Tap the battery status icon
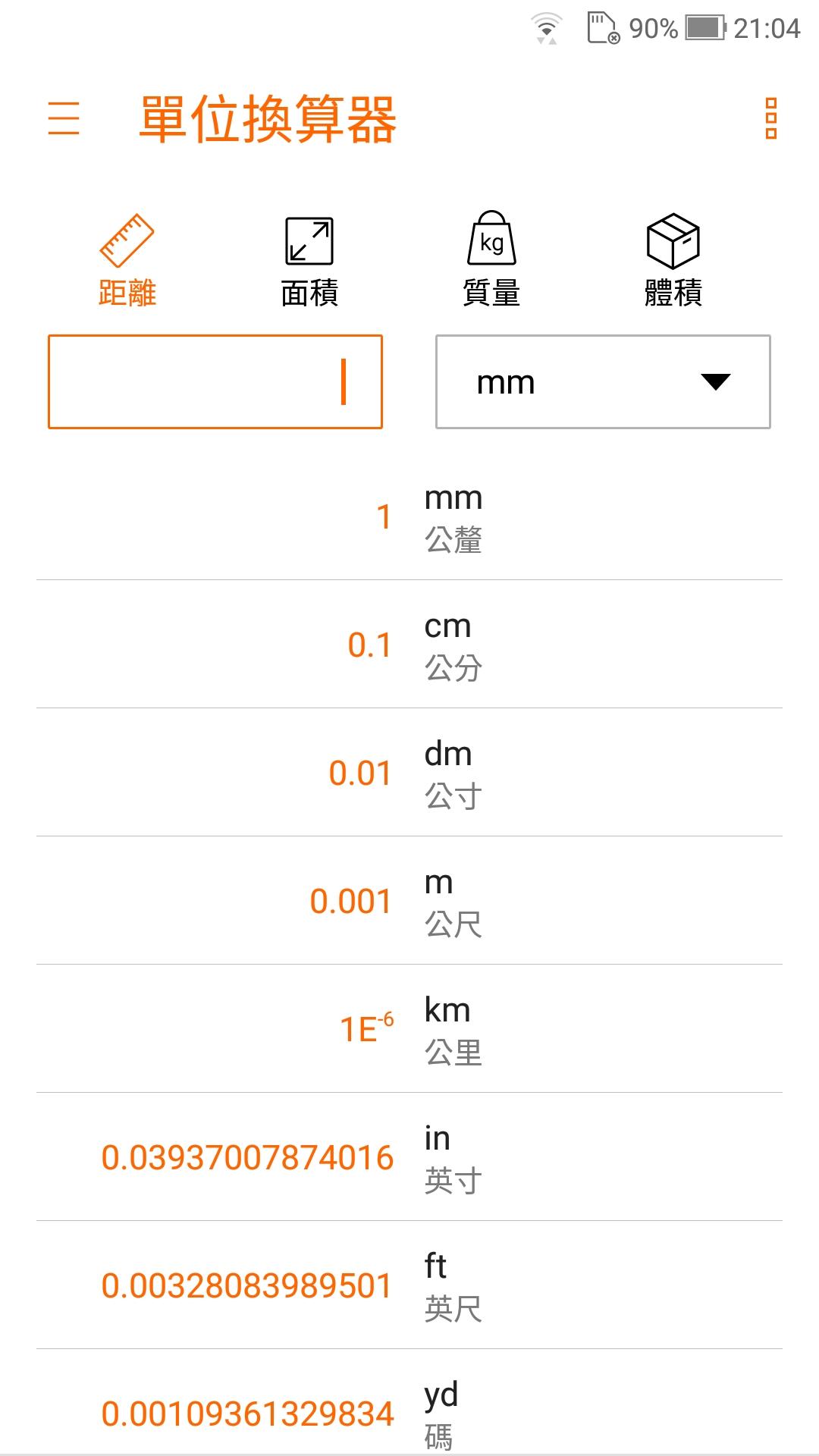 click(706, 28)
